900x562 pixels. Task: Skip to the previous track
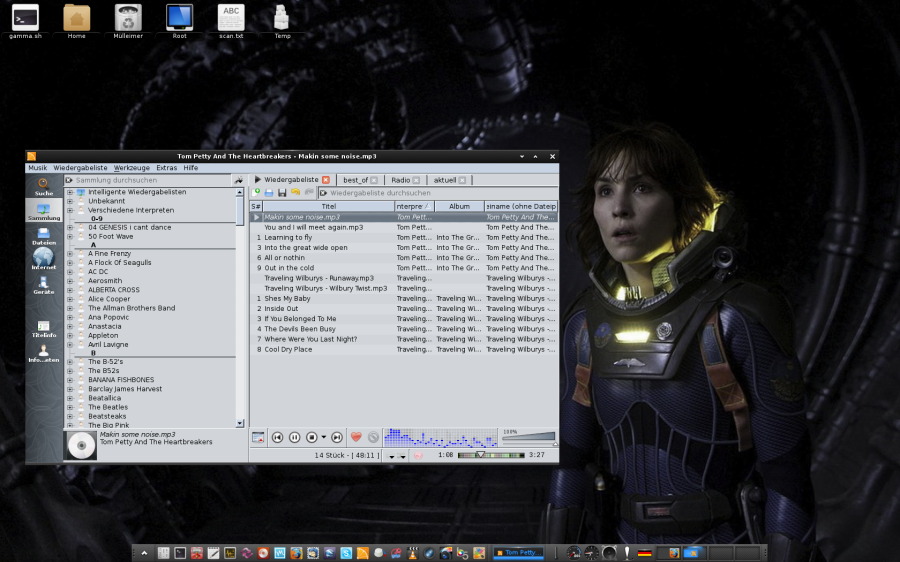pyautogui.click(x=277, y=437)
